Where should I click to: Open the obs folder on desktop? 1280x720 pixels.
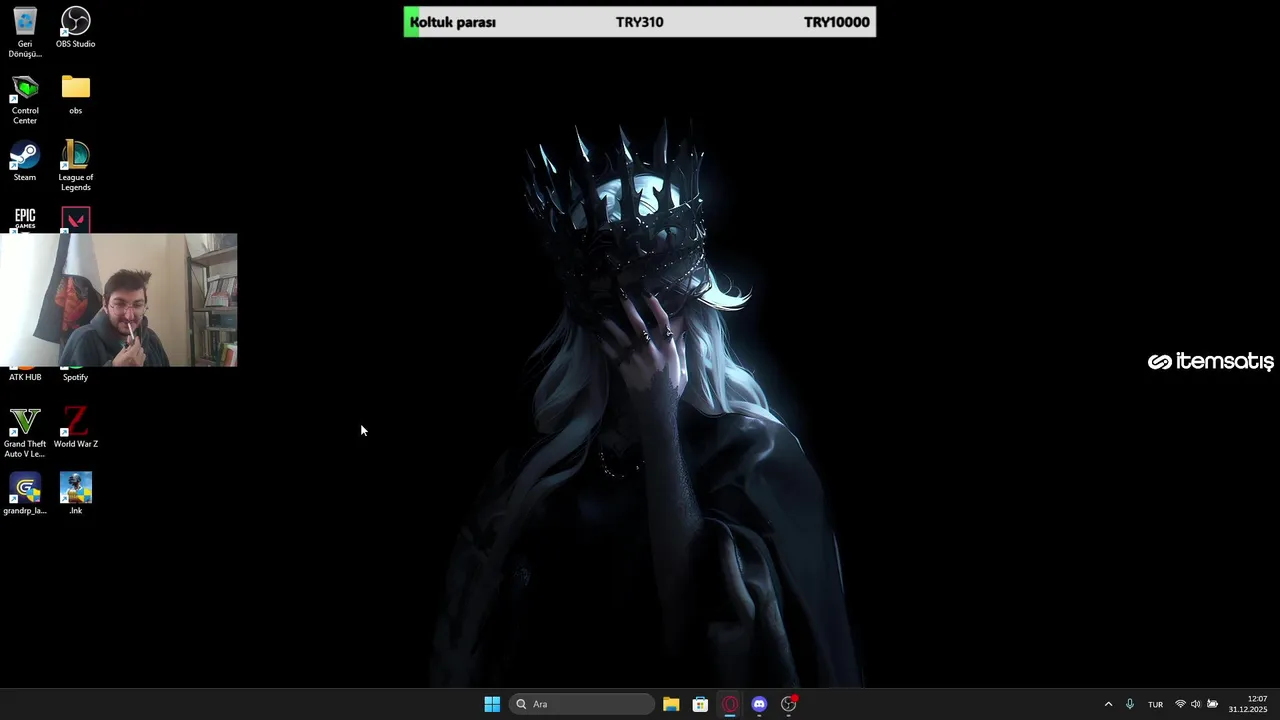click(76, 94)
